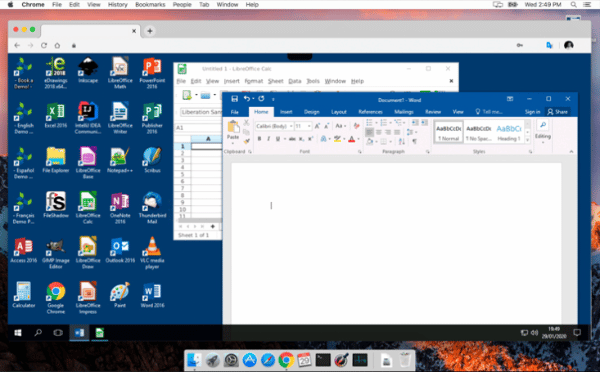Open the Liberation Sans font box in Calc

201,112
